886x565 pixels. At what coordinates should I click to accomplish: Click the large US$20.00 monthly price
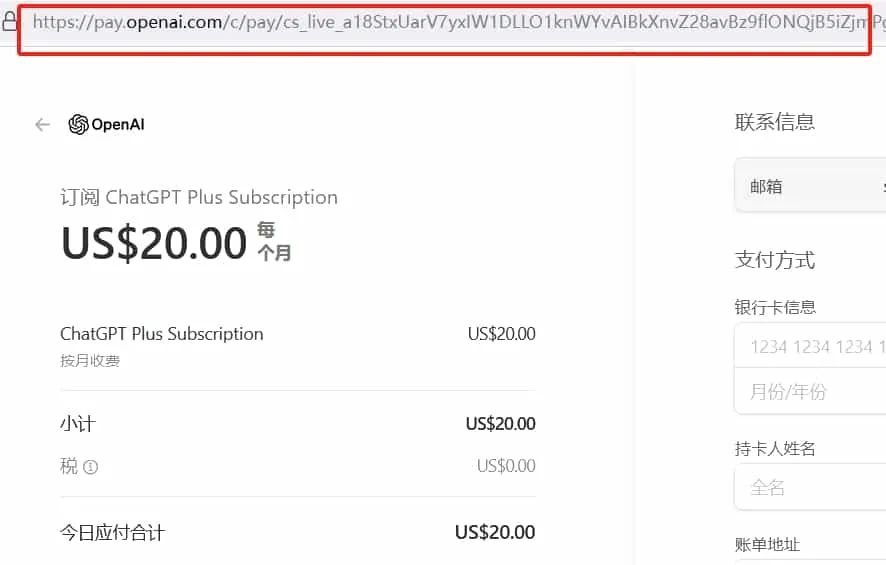pos(154,243)
